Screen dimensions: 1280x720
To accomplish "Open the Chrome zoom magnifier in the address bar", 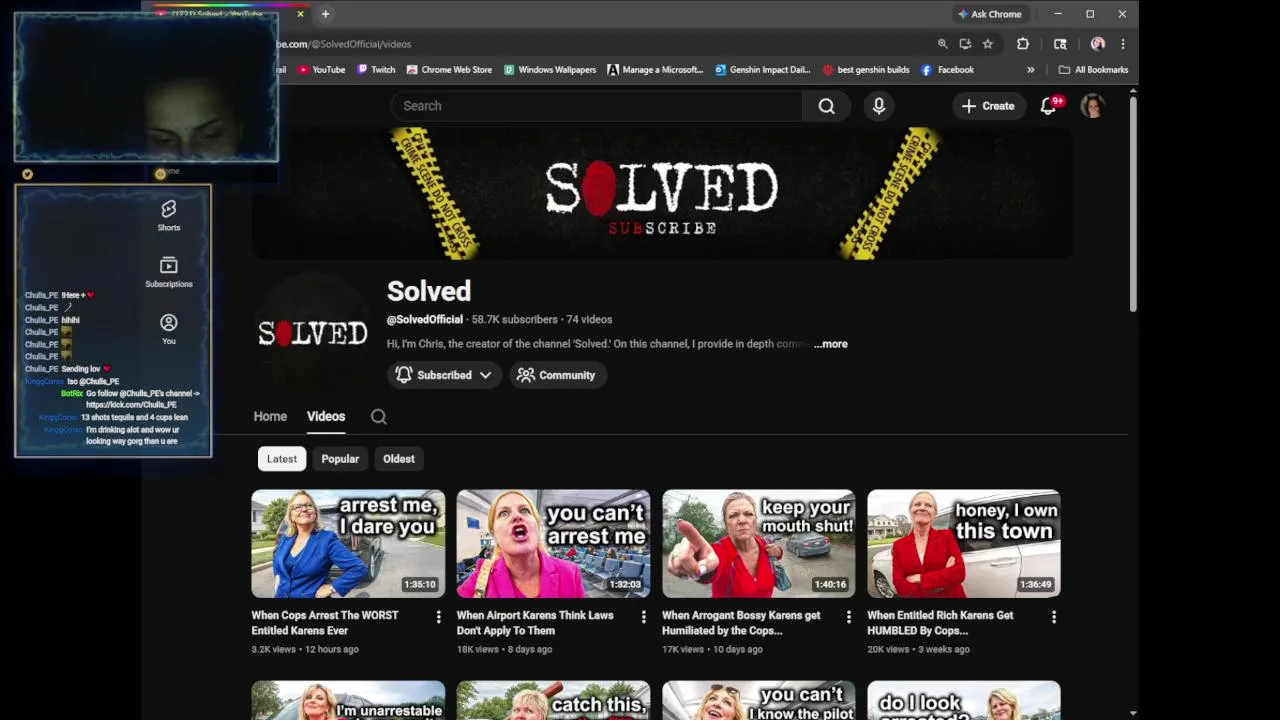I will (942, 44).
